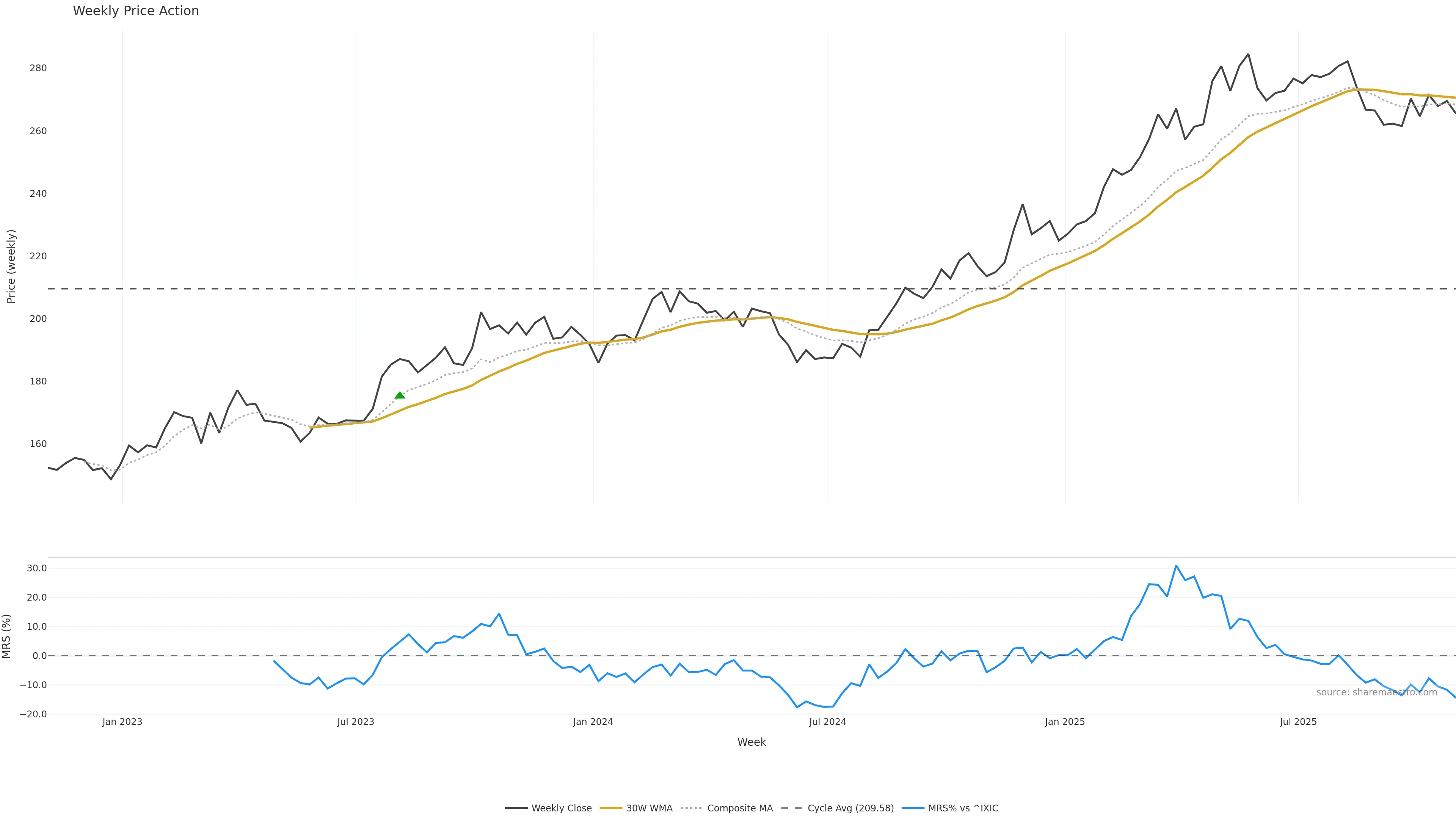Toggle Composite MA legend text
The image size is (1456, 819).
click(x=739, y=808)
